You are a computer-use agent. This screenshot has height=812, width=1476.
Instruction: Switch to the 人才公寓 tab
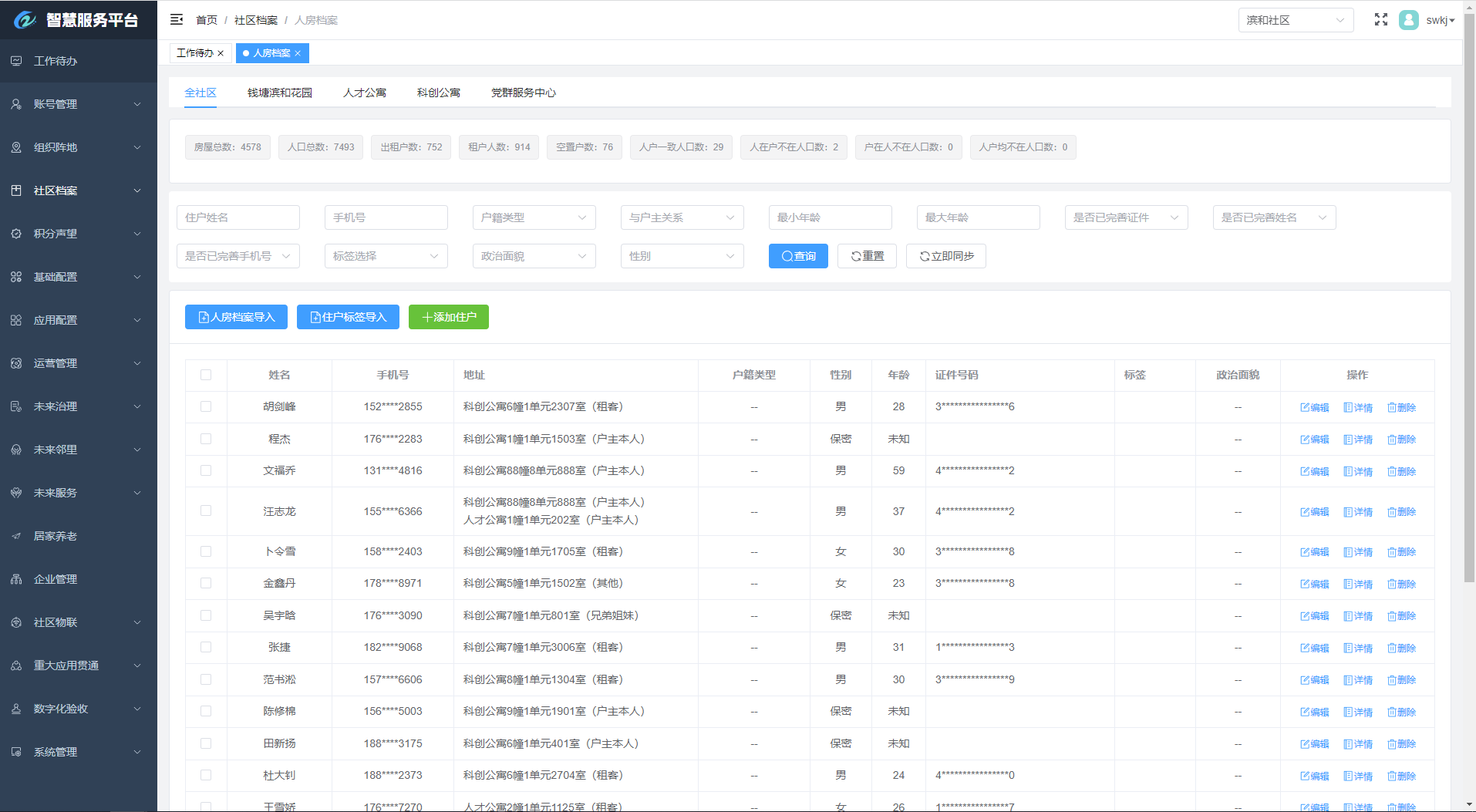point(365,93)
